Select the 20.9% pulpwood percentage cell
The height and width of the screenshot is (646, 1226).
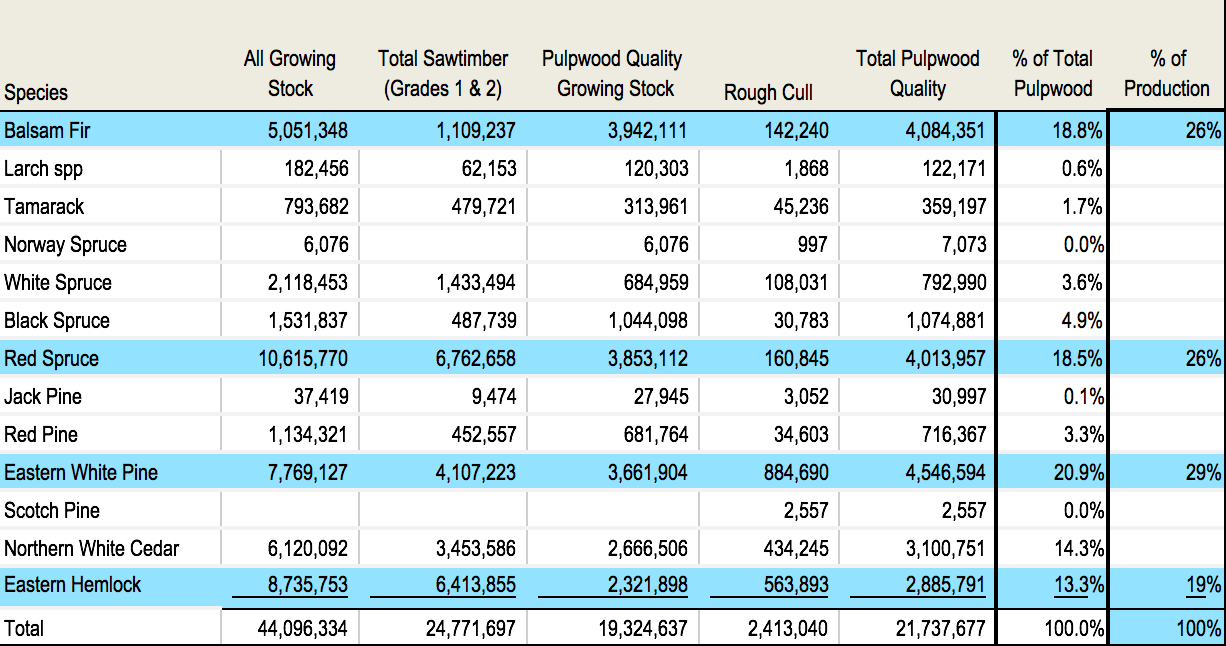(x=1078, y=472)
